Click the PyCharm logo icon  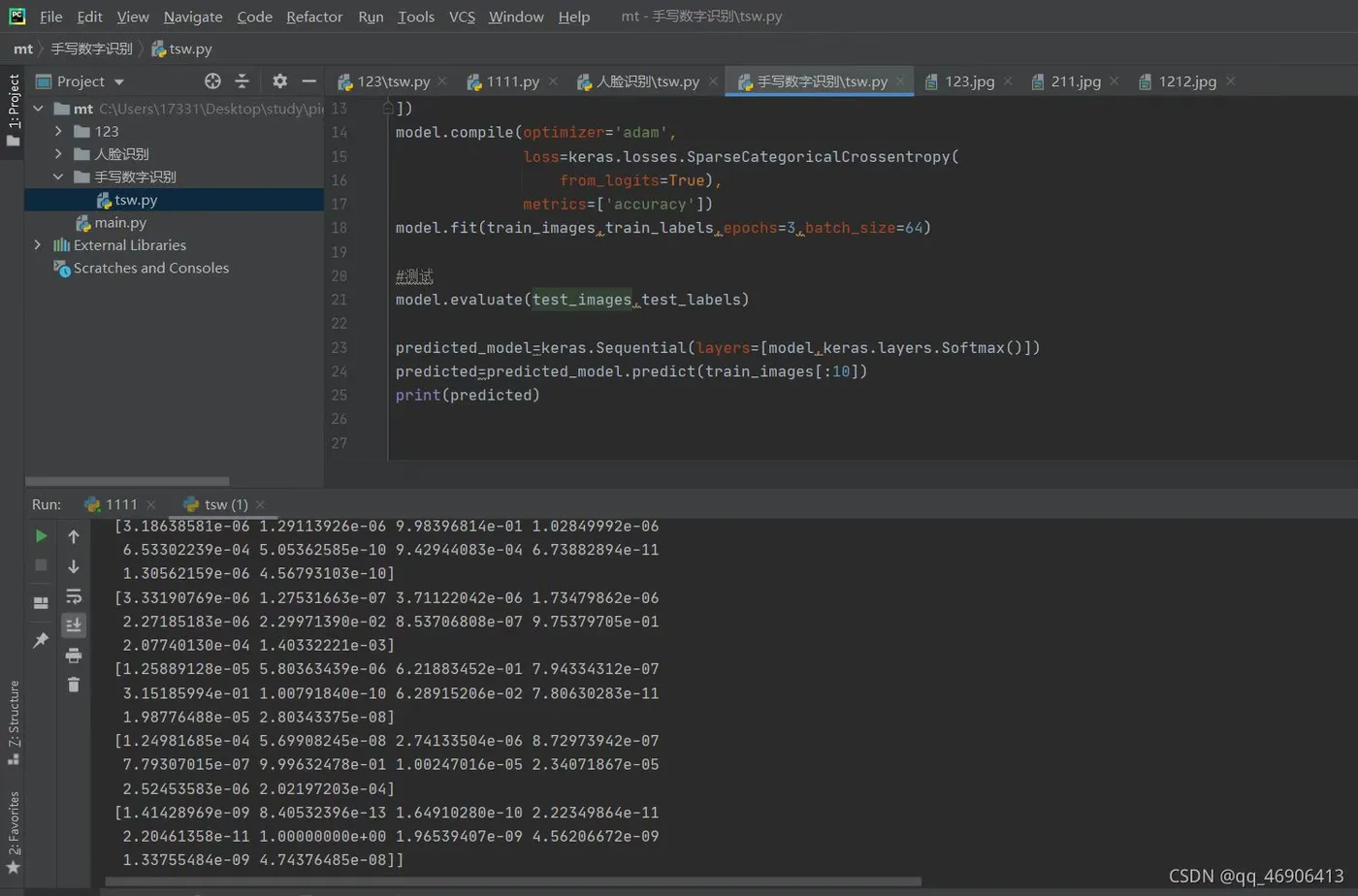[x=16, y=16]
